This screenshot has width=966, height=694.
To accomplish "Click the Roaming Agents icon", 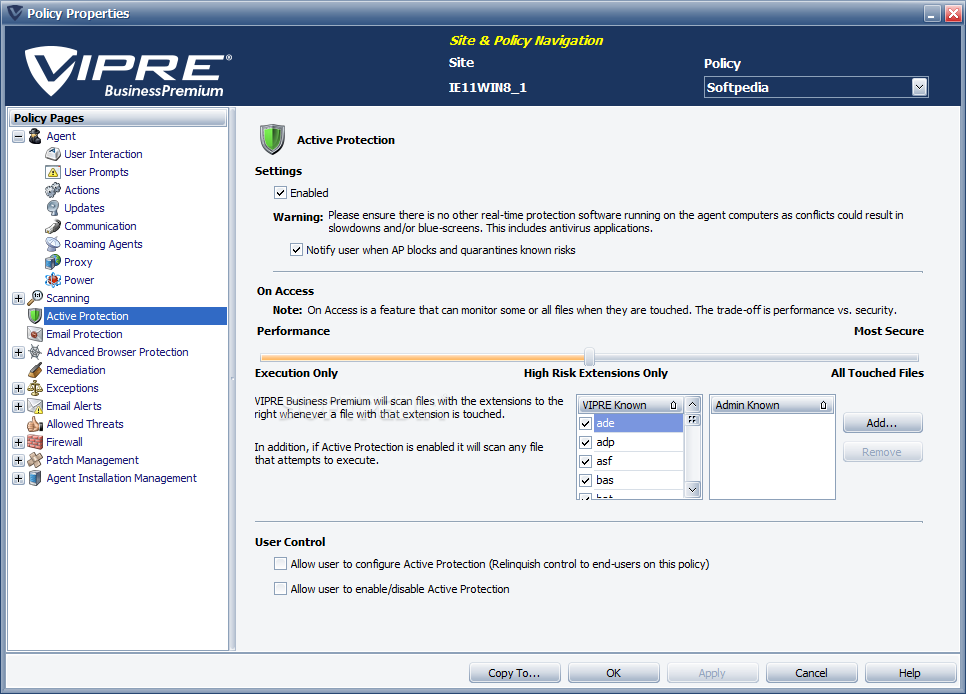I will tap(53, 244).
